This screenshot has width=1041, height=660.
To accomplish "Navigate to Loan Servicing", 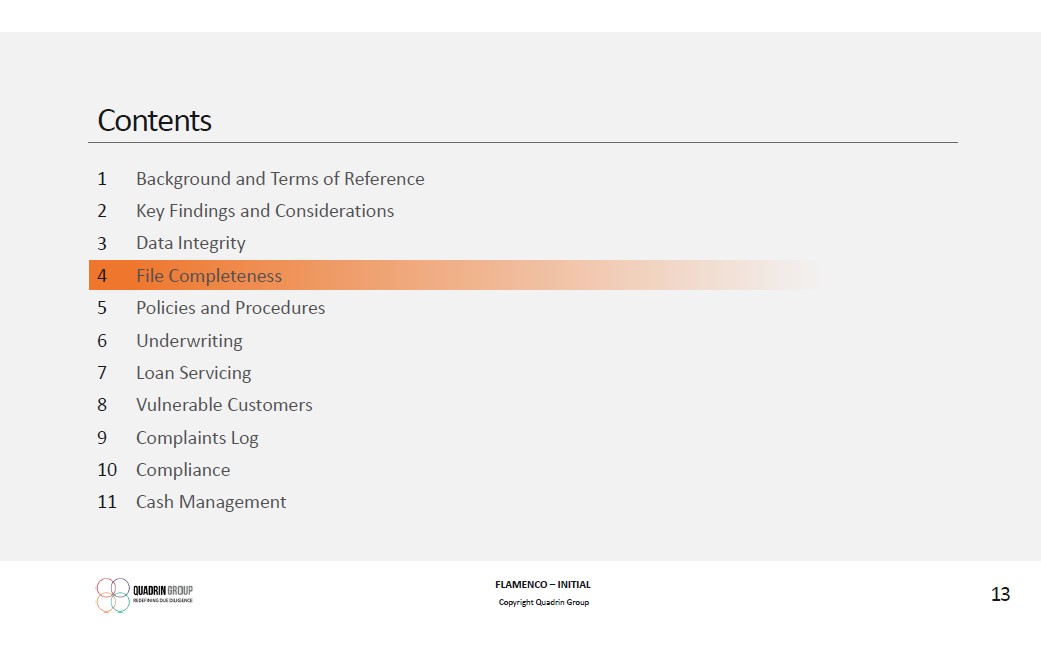I will pyautogui.click(x=193, y=373).
